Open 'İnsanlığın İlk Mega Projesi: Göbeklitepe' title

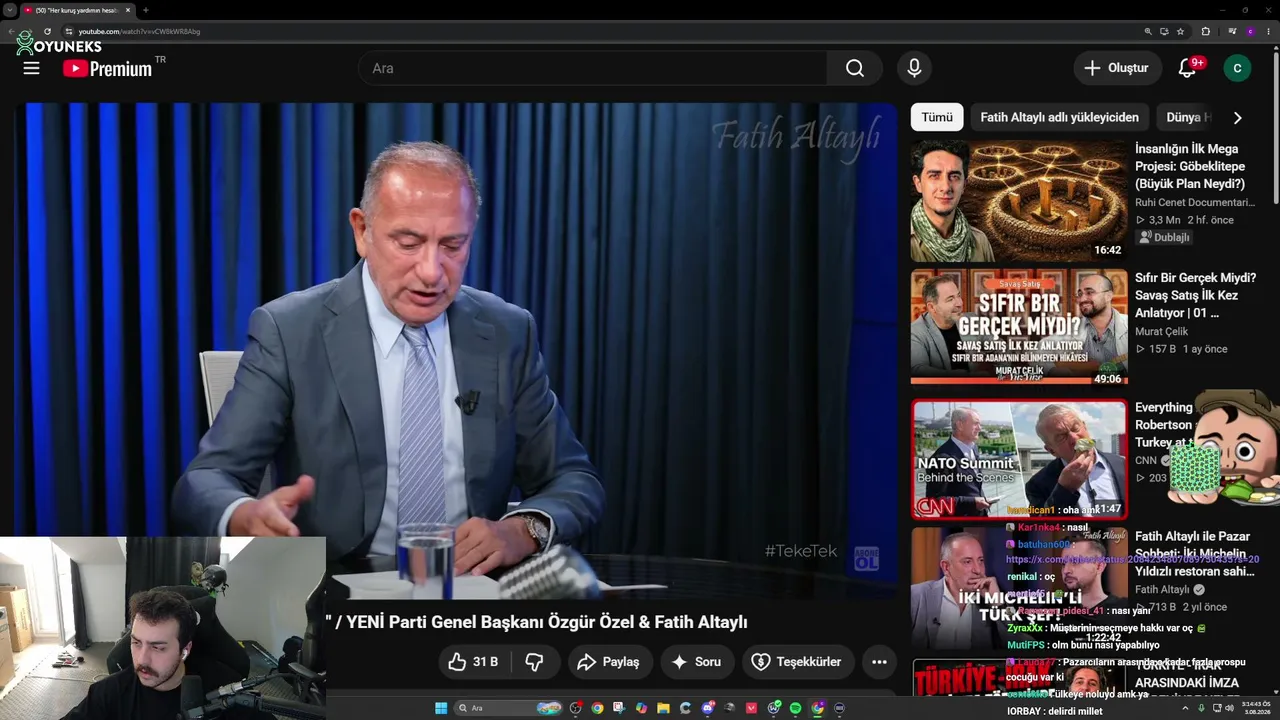[x=1195, y=166]
